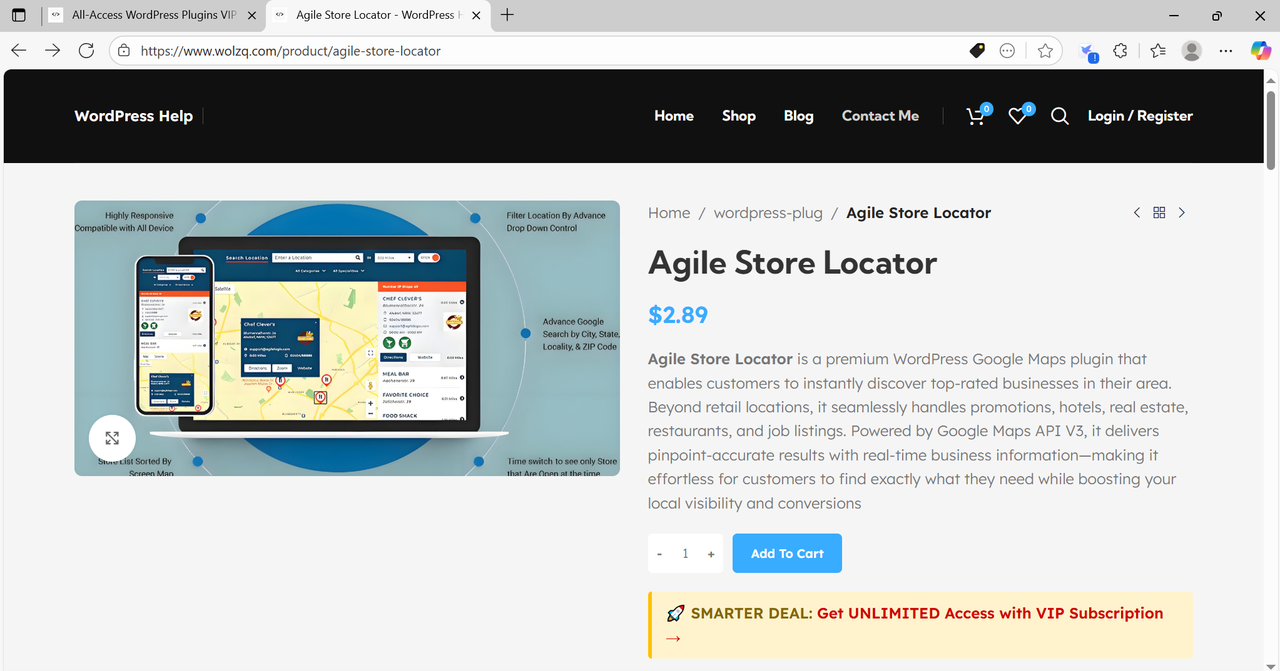1280x671 pixels.
Task: Click the quantity input field
Action: (685, 554)
